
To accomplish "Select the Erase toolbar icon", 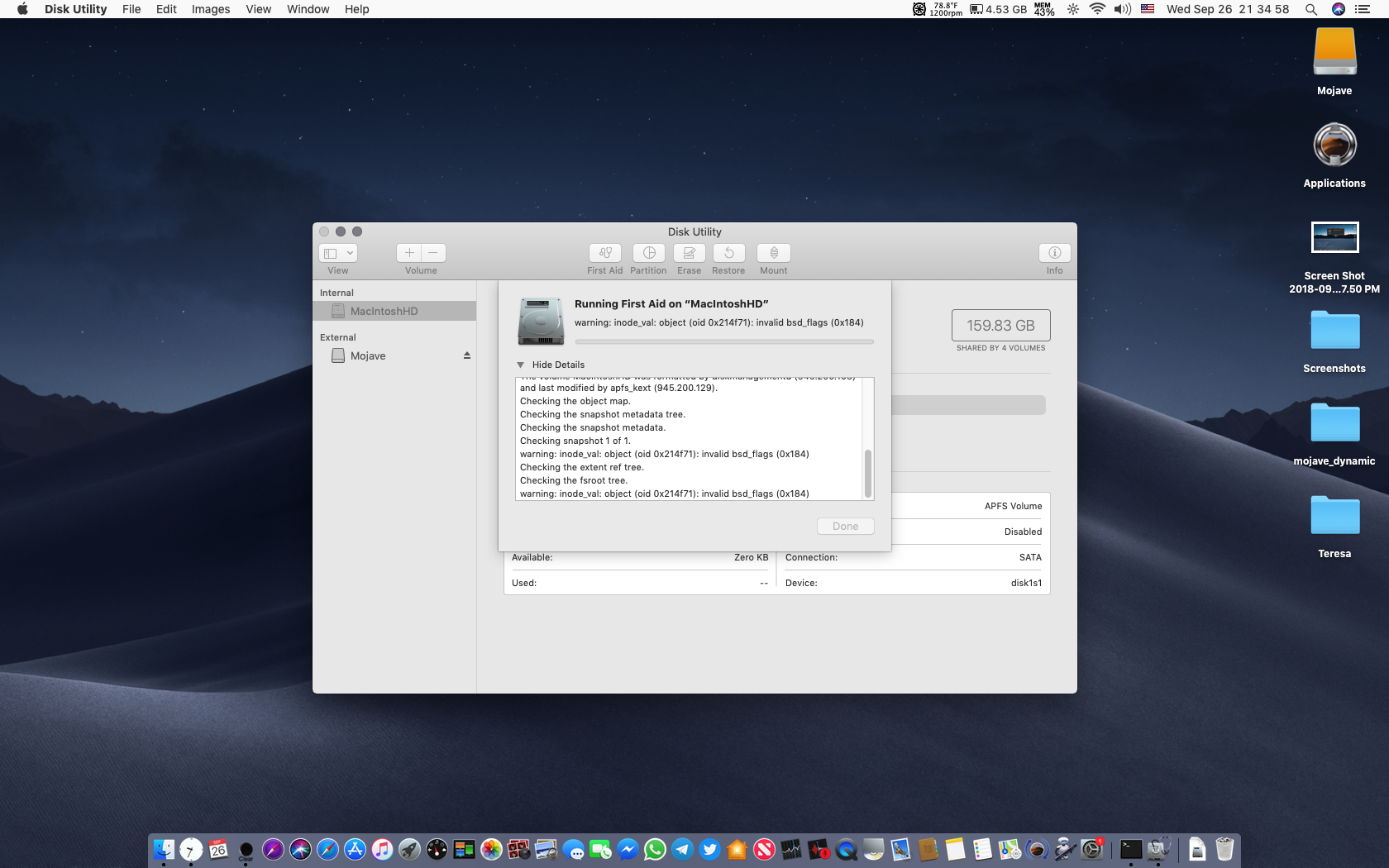I will tap(689, 253).
